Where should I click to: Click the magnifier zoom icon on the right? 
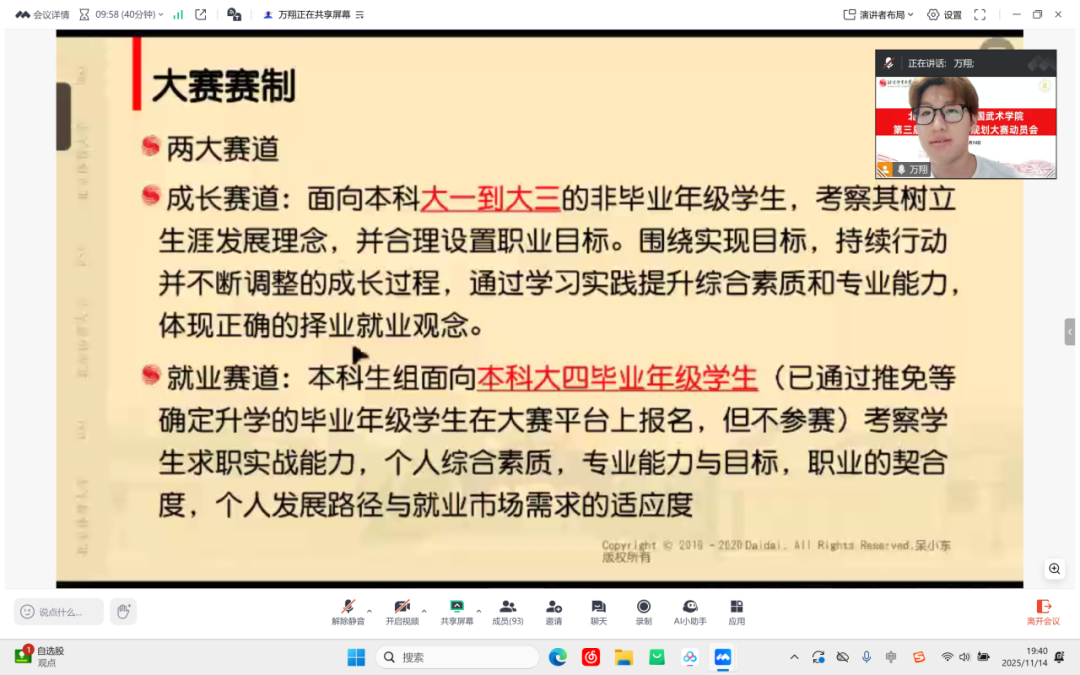coord(1054,568)
